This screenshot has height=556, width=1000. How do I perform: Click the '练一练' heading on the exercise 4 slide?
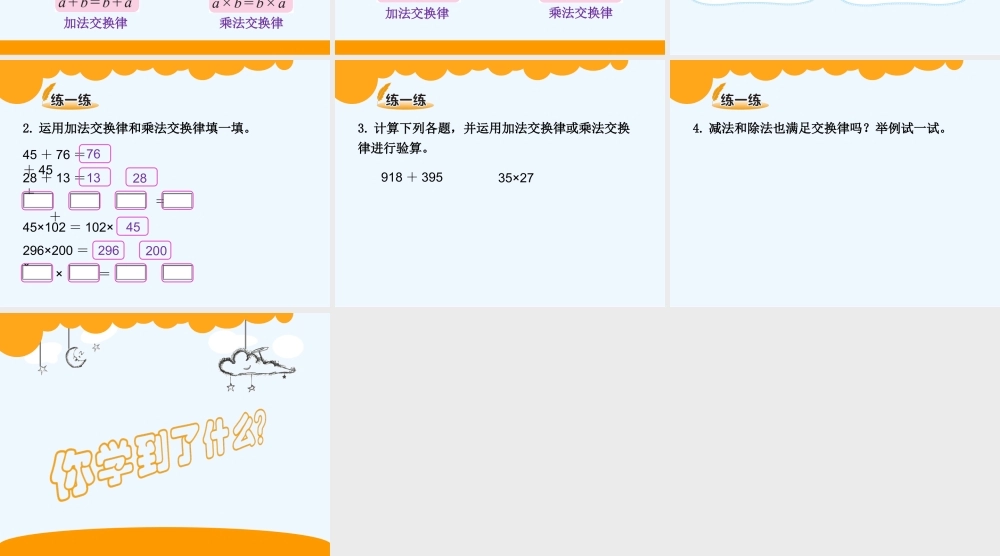[x=741, y=100]
